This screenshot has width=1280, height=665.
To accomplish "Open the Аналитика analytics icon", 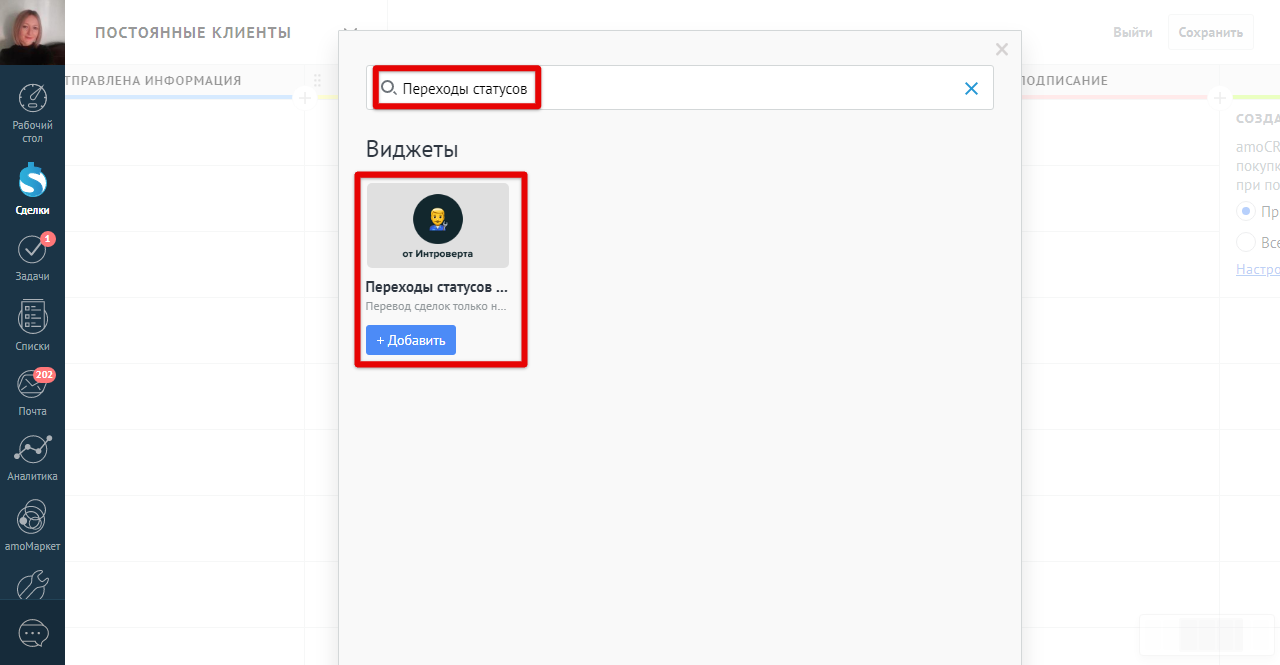I will [32, 457].
